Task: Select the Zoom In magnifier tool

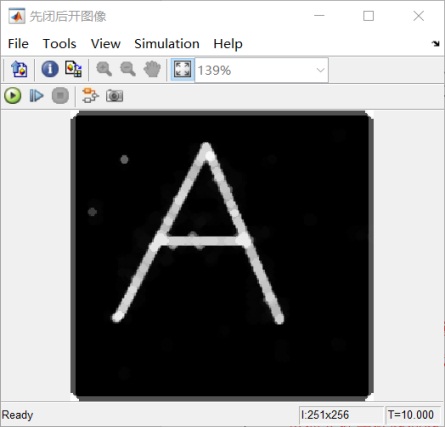Action: 104,69
